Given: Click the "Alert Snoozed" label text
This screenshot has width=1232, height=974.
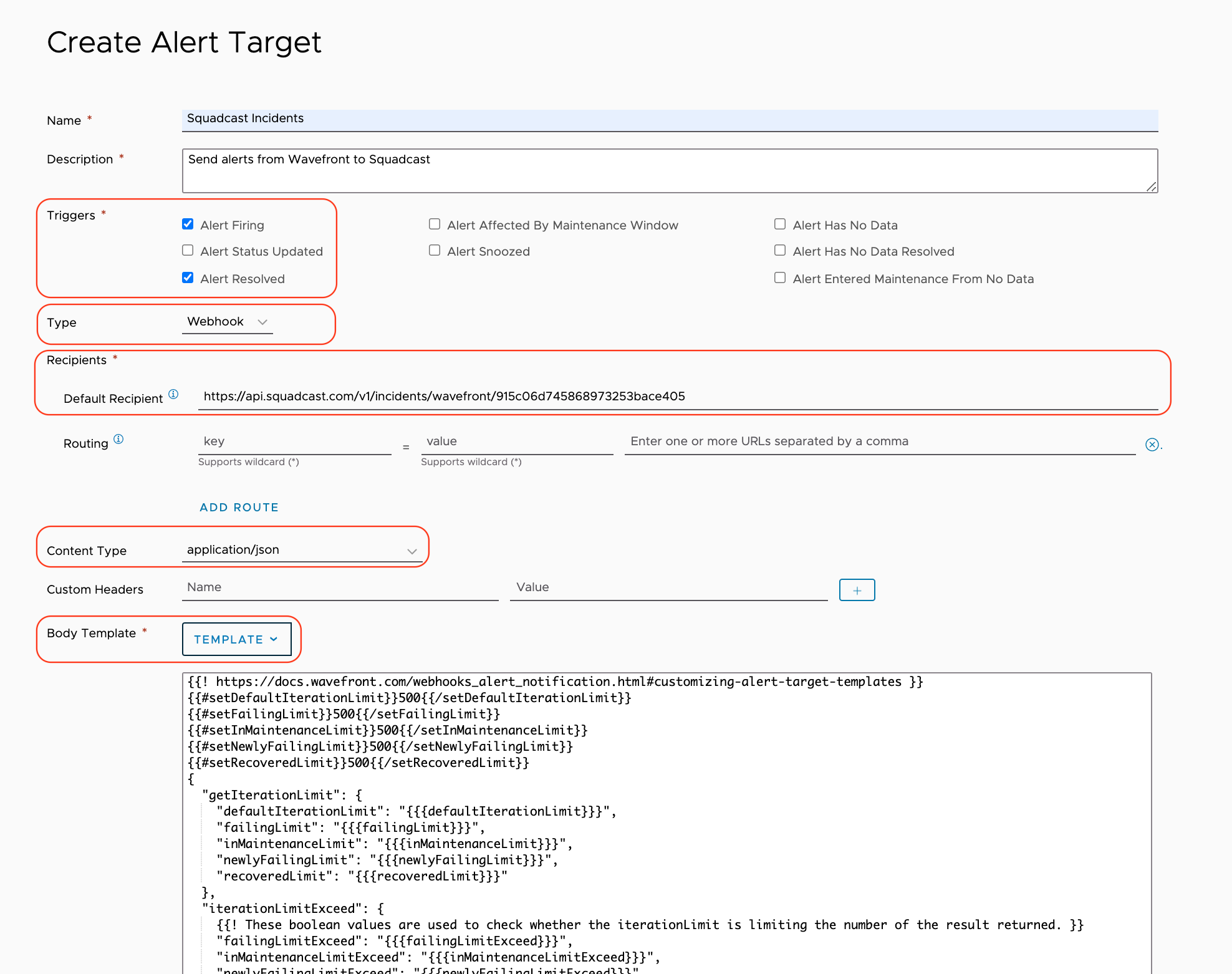Looking at the screenshot, I should coord(488,251).
